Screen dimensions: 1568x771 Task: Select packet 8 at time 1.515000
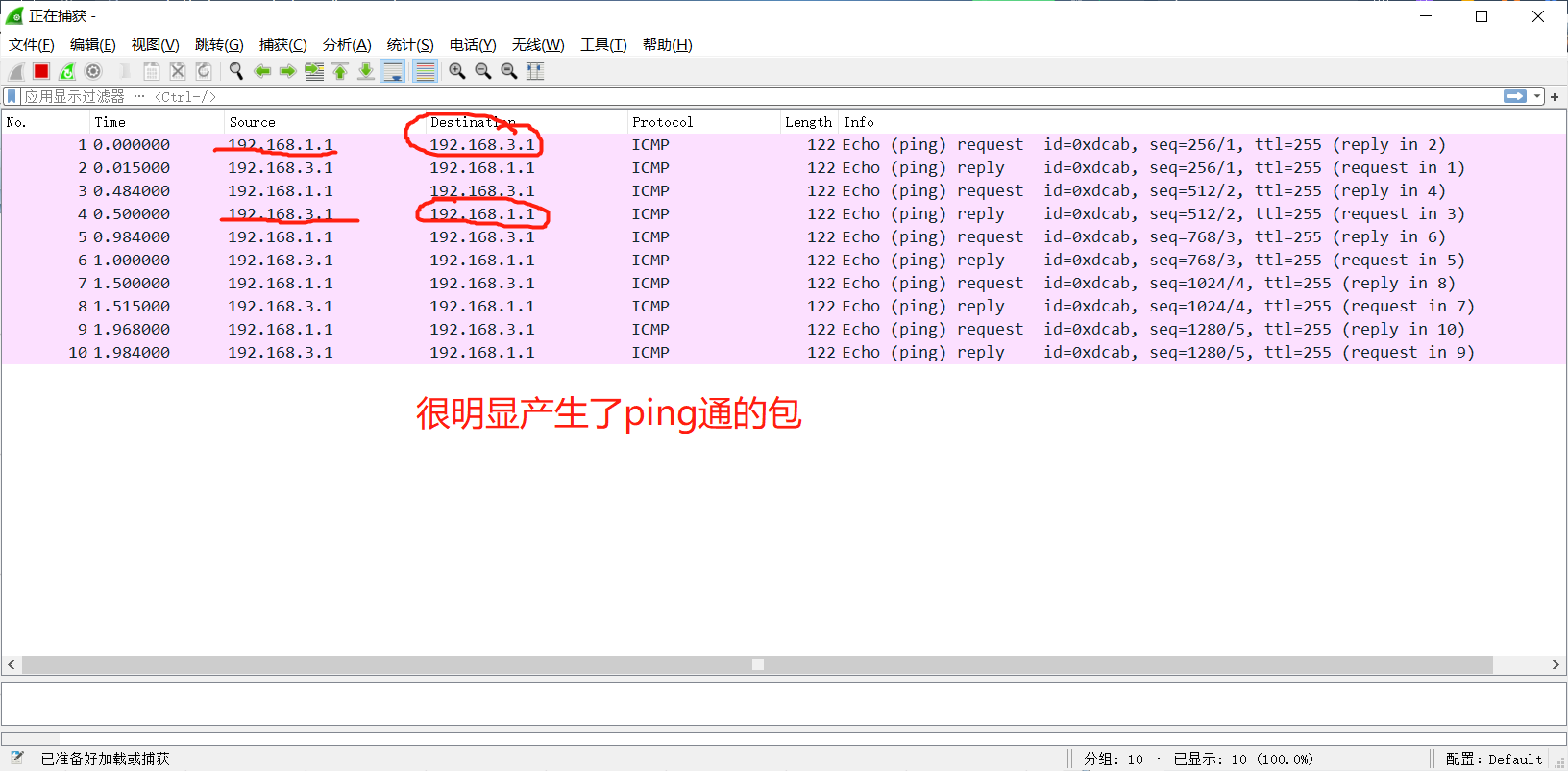click(783, 306)
